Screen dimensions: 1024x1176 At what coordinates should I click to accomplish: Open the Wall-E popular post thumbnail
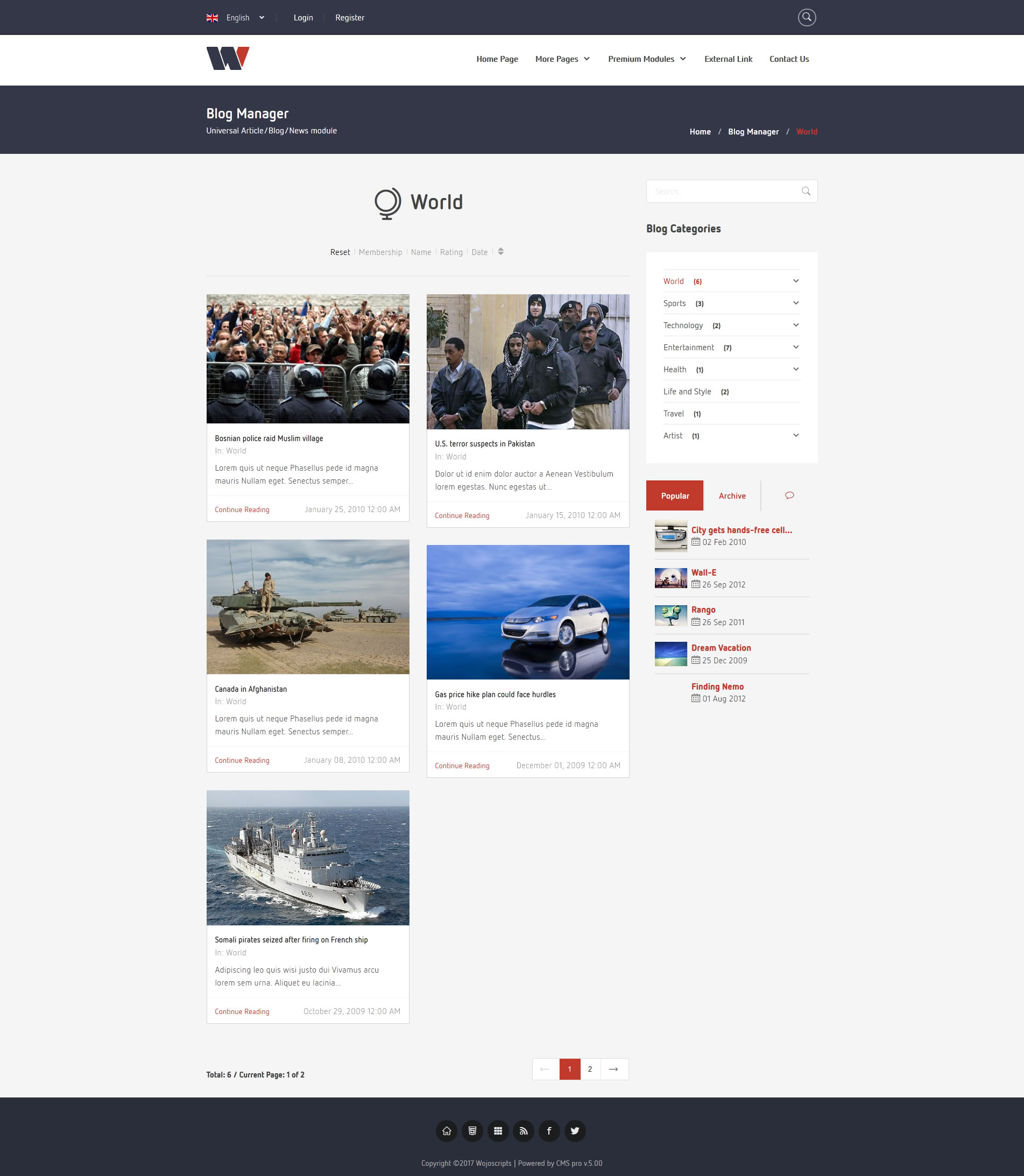[671, 578]
